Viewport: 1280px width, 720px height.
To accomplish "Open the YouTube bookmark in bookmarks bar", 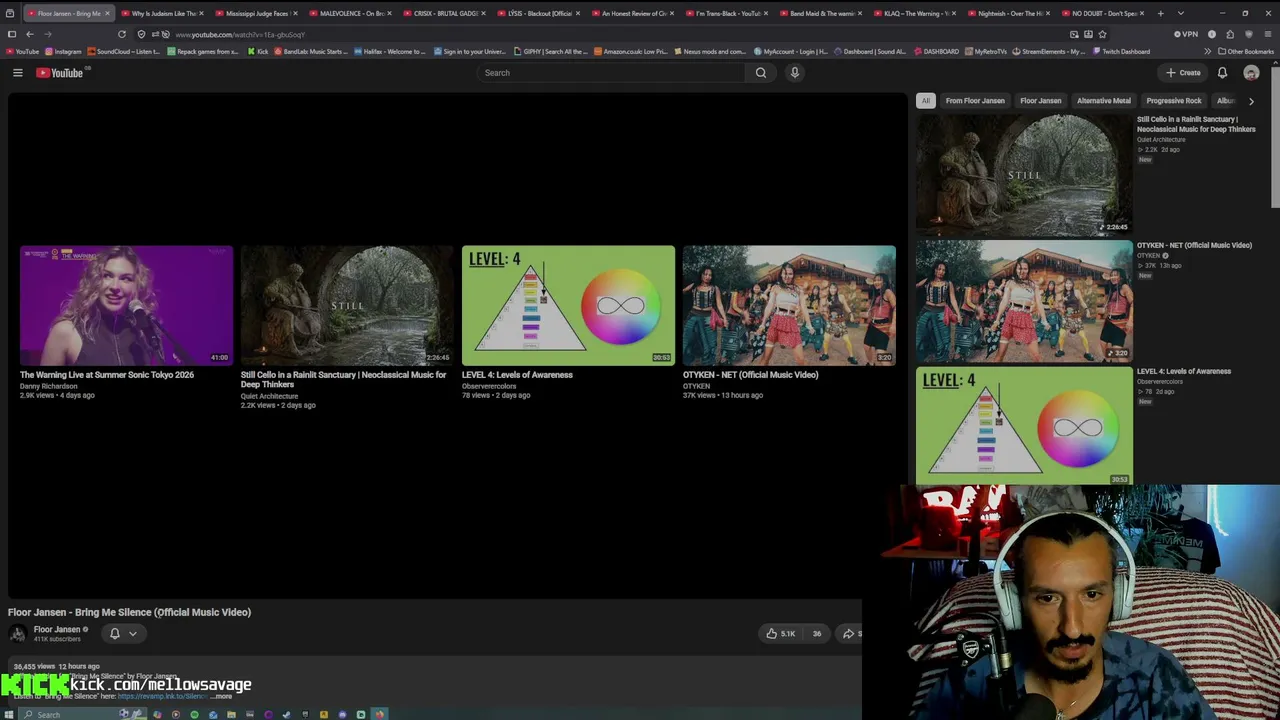I will coord(22,51).
